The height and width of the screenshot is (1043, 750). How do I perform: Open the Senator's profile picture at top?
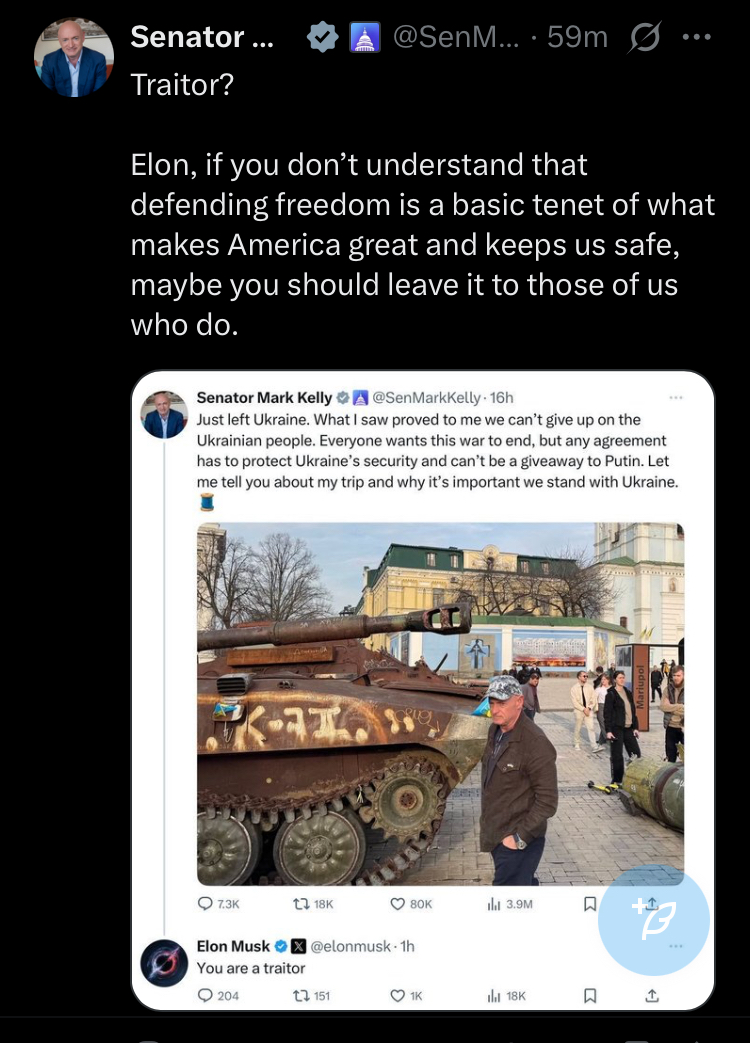tap(74, 57)
